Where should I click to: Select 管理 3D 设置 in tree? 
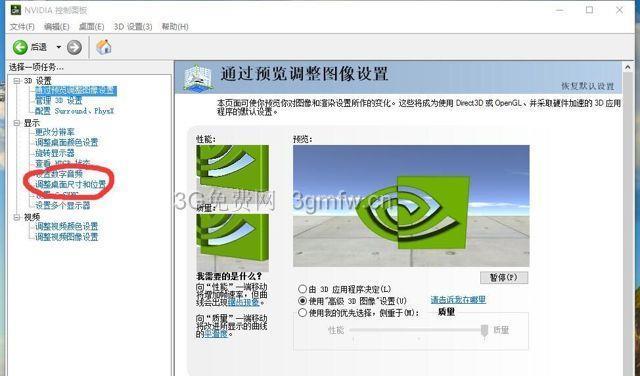(x=59, y=100)
